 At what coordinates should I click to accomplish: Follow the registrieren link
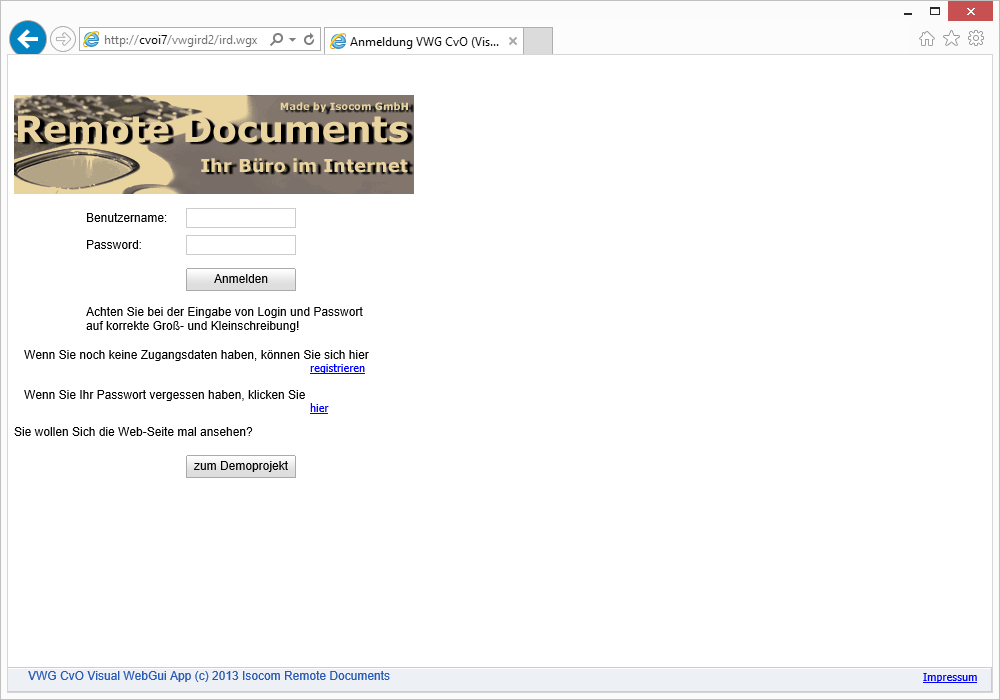[x=337, y=368]
